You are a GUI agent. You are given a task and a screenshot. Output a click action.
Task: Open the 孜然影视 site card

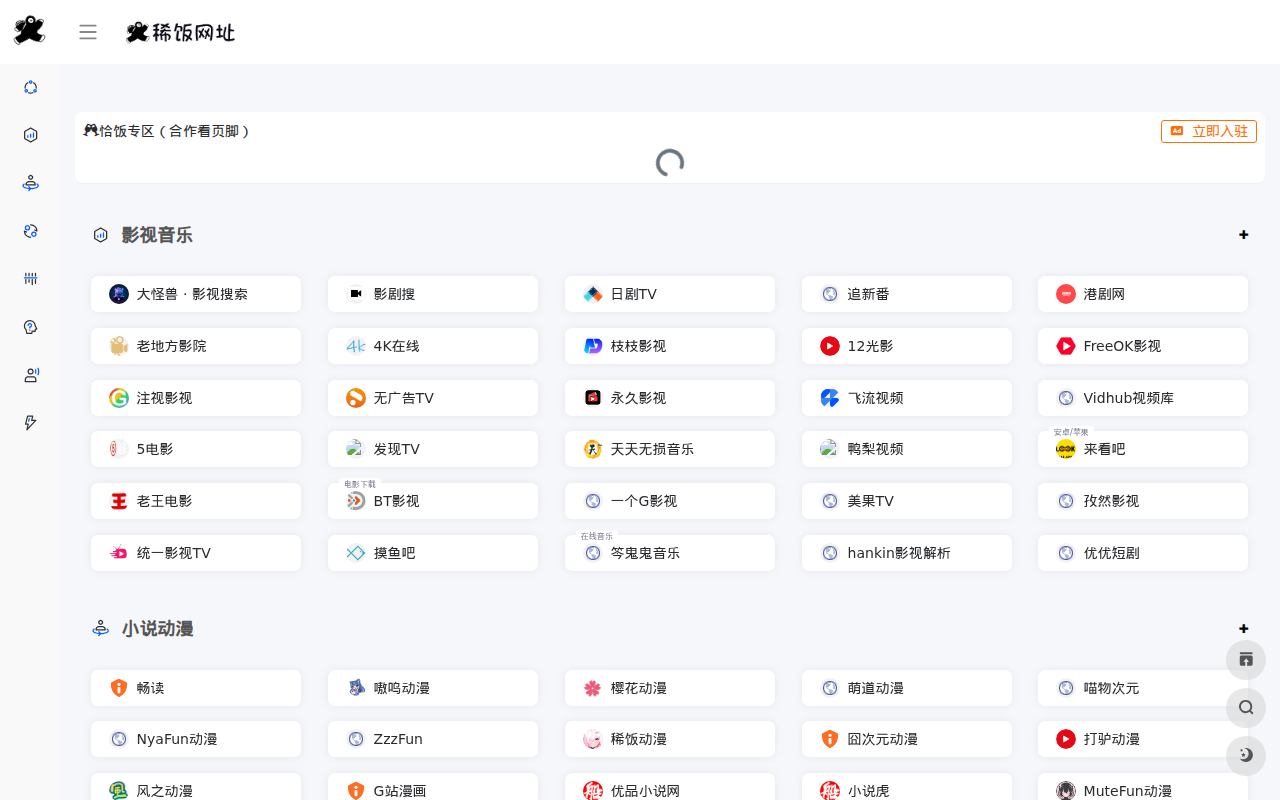1143,501
